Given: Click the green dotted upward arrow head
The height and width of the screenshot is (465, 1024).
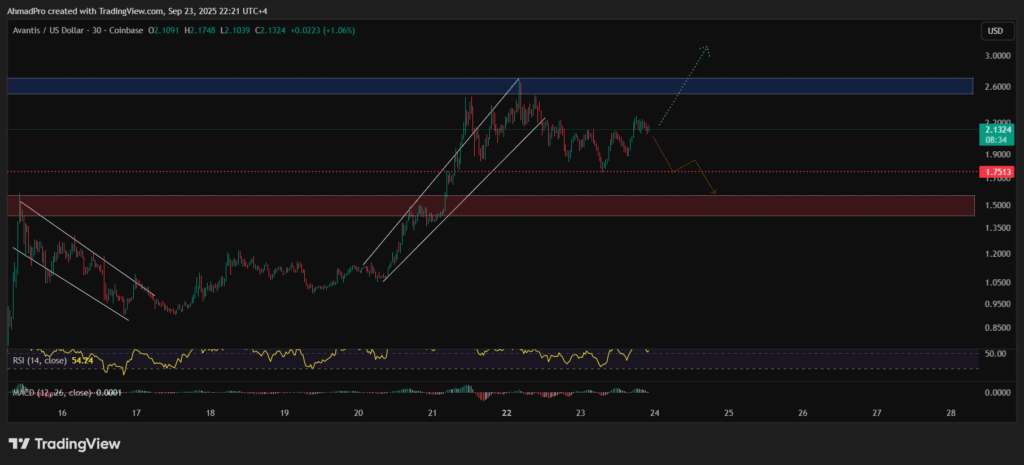Looking at the screenshot, I should click(x=706, y=47).
